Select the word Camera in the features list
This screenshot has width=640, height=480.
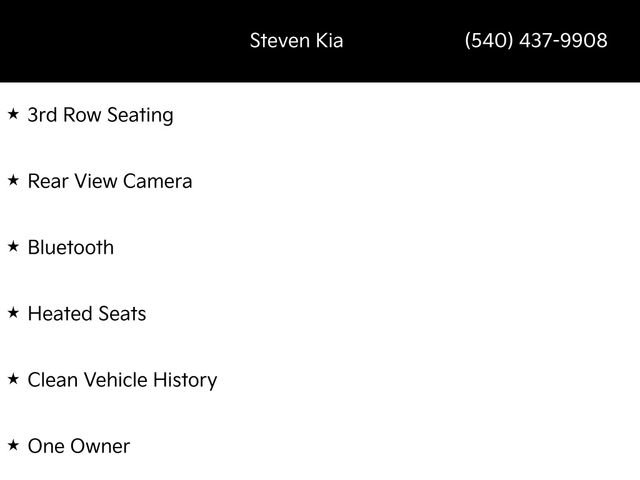157,181
